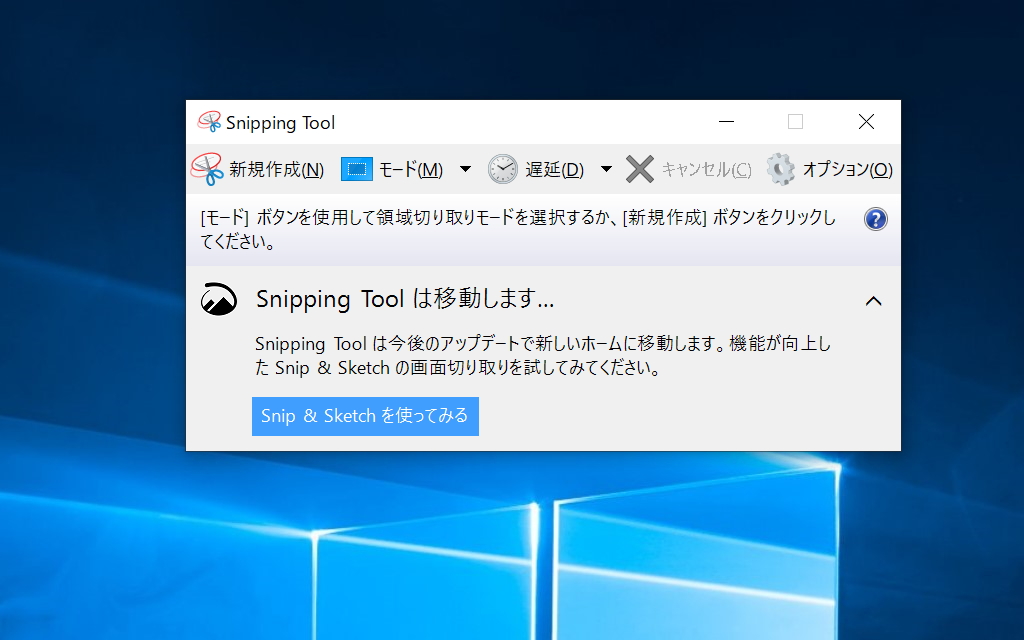Click the blue rectangle Mode icon

tap(355, 169)
